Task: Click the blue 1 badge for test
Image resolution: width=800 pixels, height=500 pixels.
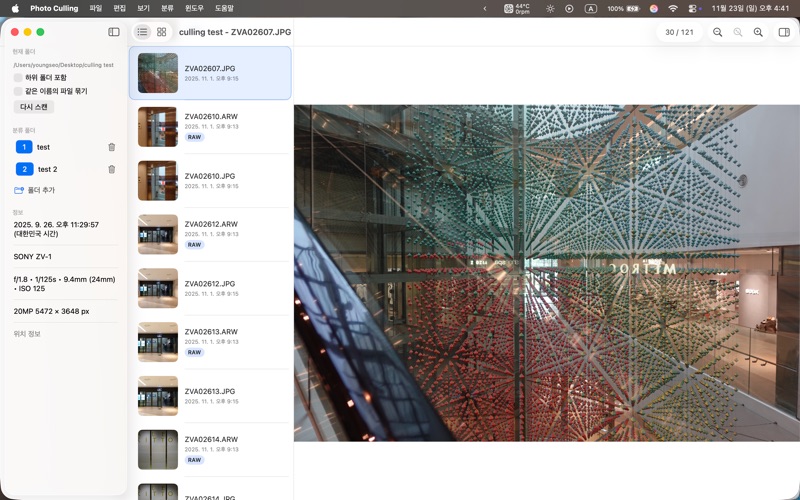Action: tap(24, 147)
